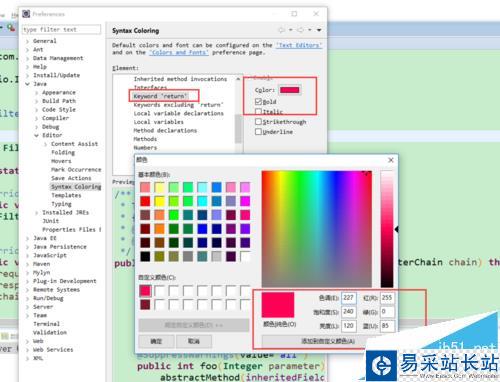Click the OK button in color dialog

tap(156, 341)
